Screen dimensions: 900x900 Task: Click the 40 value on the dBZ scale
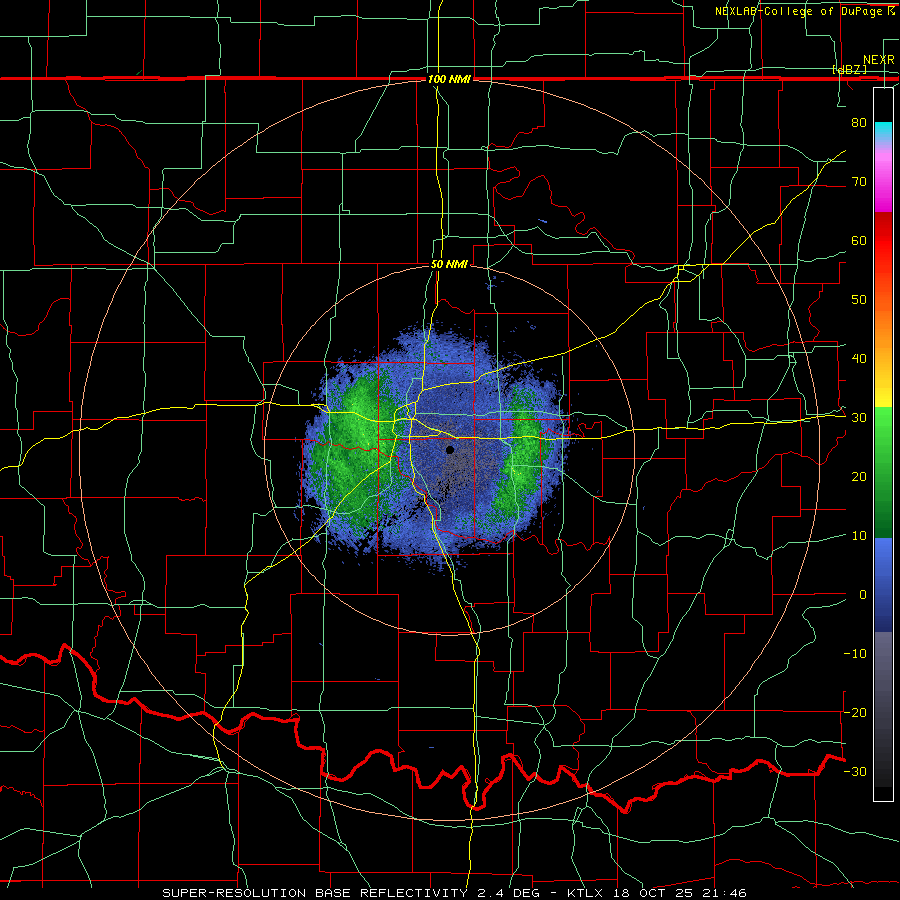click(859, 359)
